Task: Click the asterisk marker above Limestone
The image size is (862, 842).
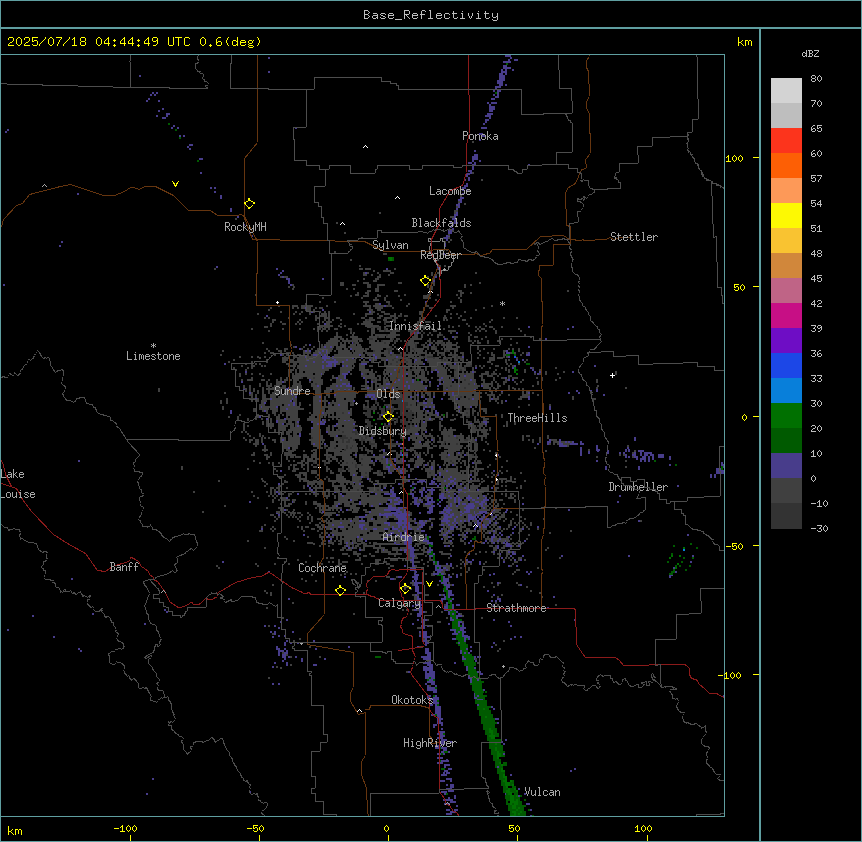Action: click(153, 346)
